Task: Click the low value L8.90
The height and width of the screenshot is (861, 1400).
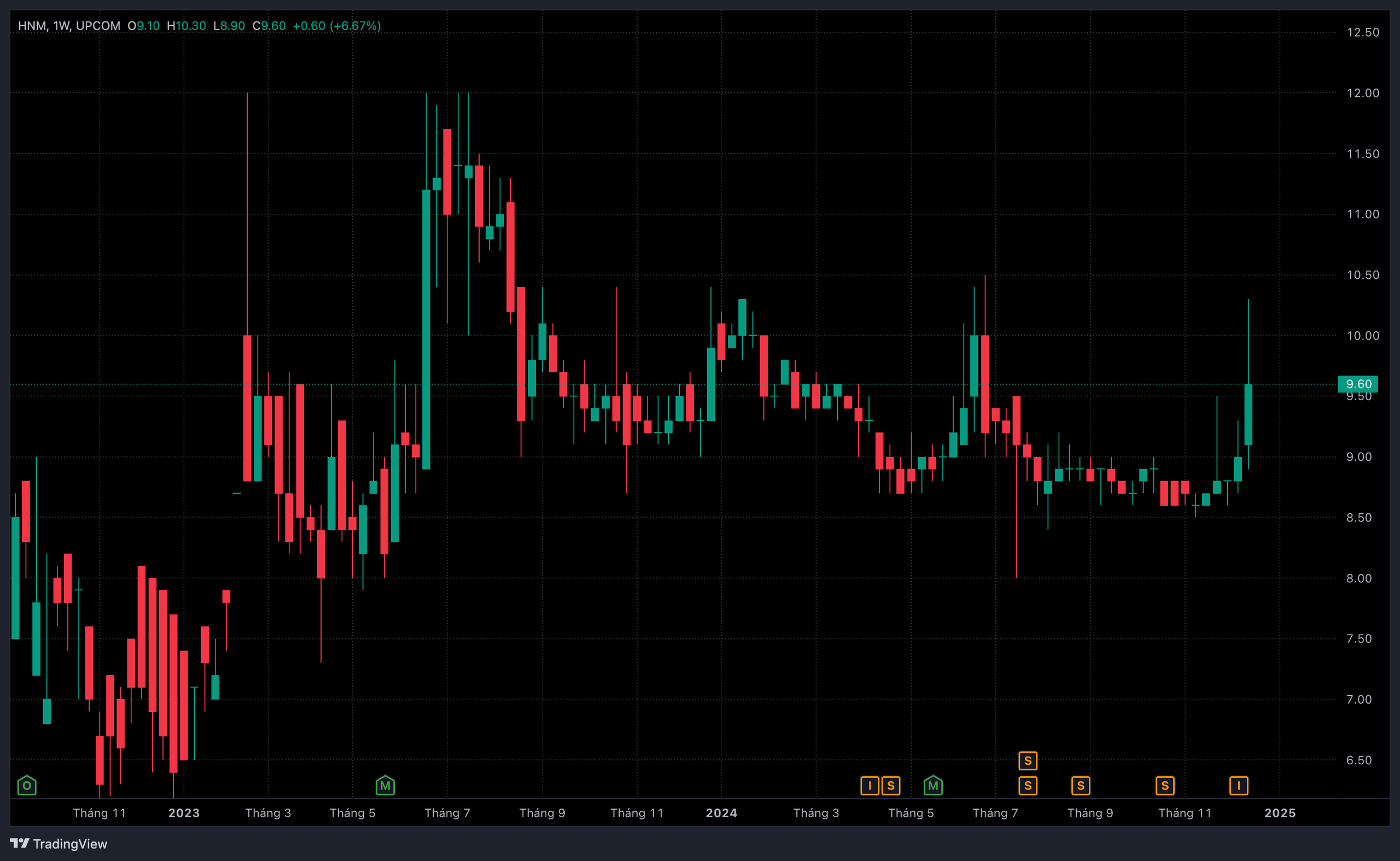Action: click(x=229, y=26)
